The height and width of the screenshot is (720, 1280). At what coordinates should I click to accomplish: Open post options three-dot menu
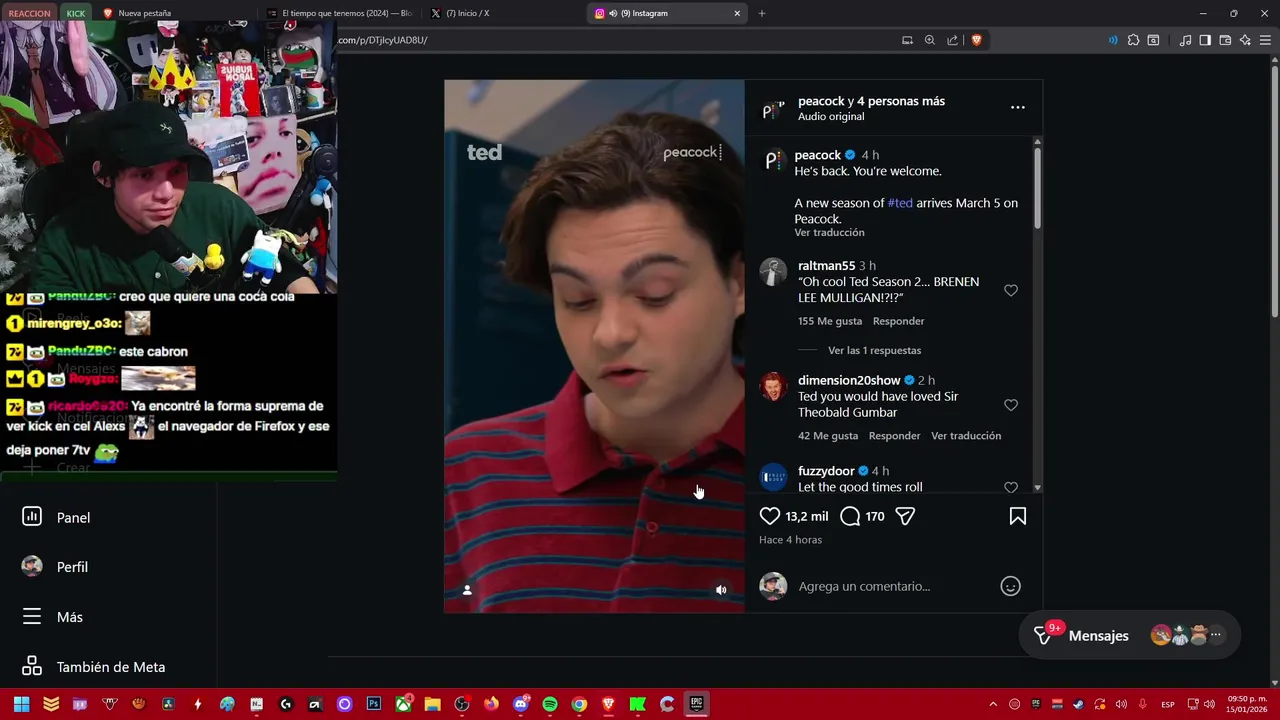point(1017,107)
